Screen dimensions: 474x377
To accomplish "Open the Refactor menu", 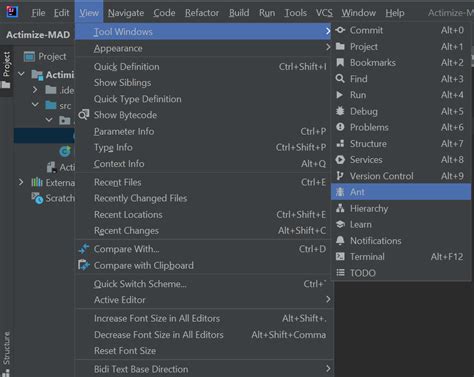I will coord(202,13).
